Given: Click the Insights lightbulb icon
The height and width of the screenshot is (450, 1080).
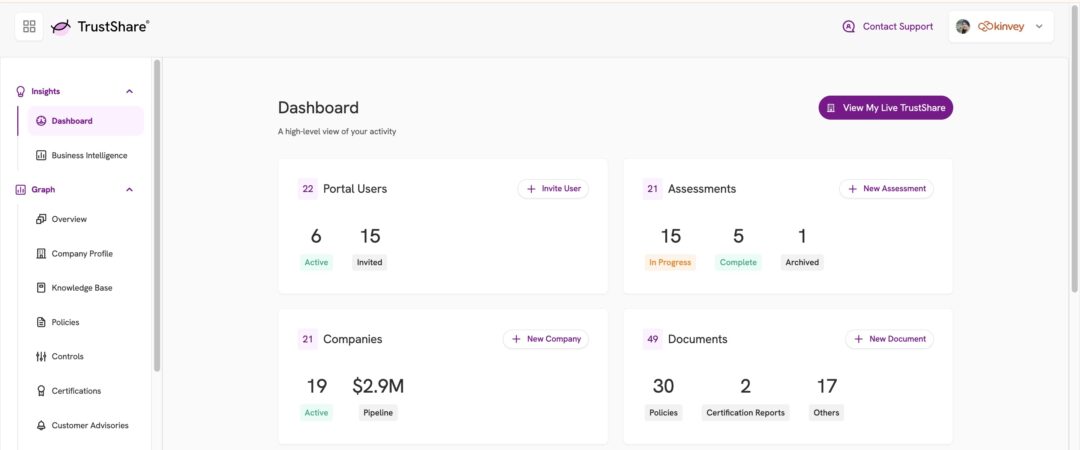Looking at the screenshot, I should pos(21,91).
